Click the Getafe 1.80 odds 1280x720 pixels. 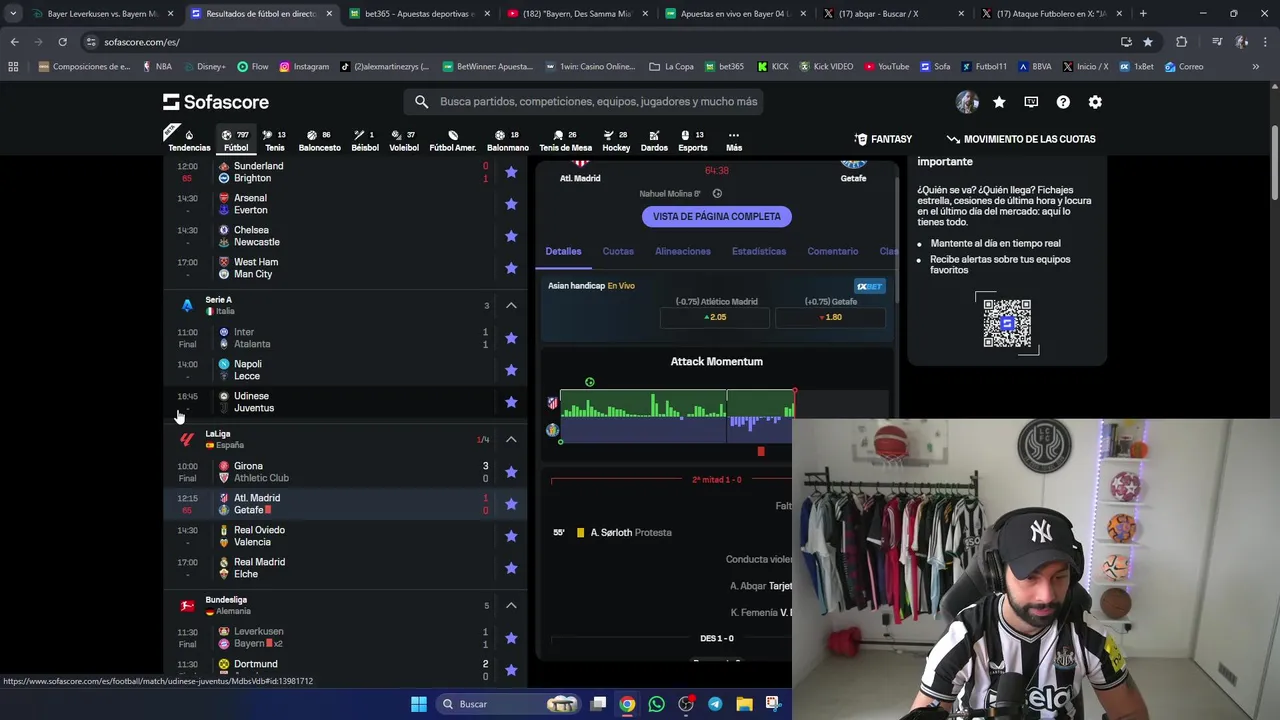click(830, 317)
